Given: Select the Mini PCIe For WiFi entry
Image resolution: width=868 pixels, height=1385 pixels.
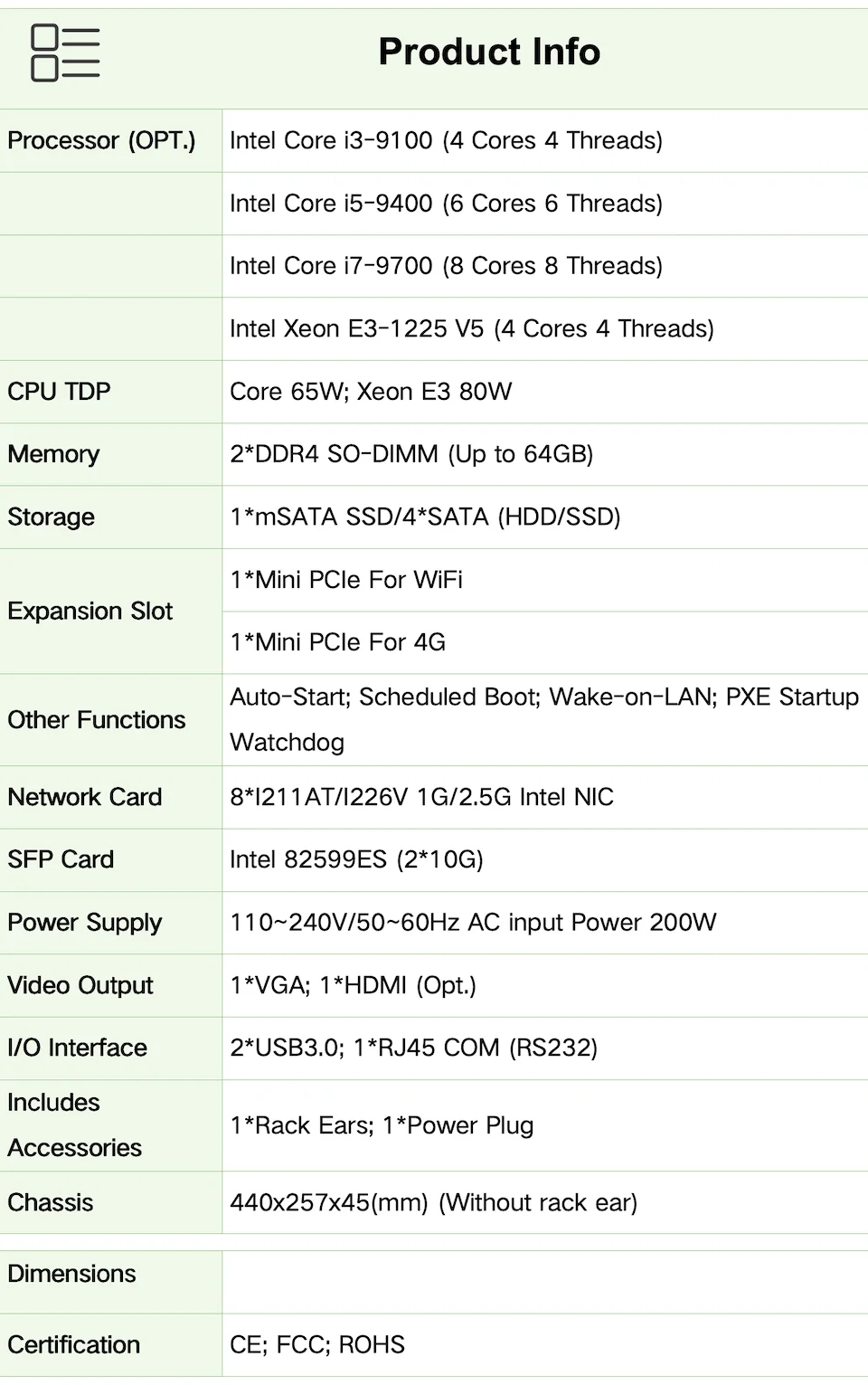Looking at the screenshot, I should click(346, 580).
